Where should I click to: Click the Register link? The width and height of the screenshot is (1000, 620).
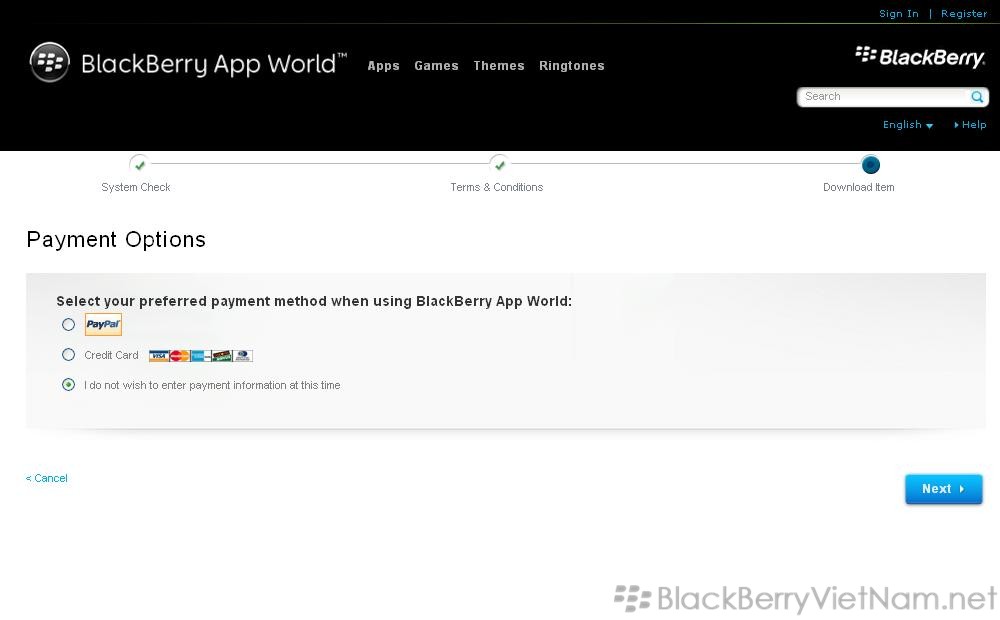point(964,13)
